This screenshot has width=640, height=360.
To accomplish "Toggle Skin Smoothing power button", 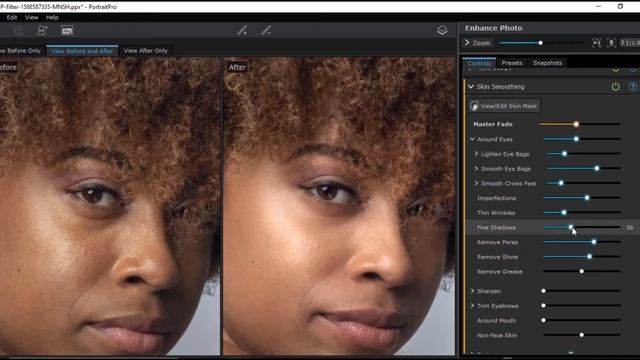I will (616, 87).
